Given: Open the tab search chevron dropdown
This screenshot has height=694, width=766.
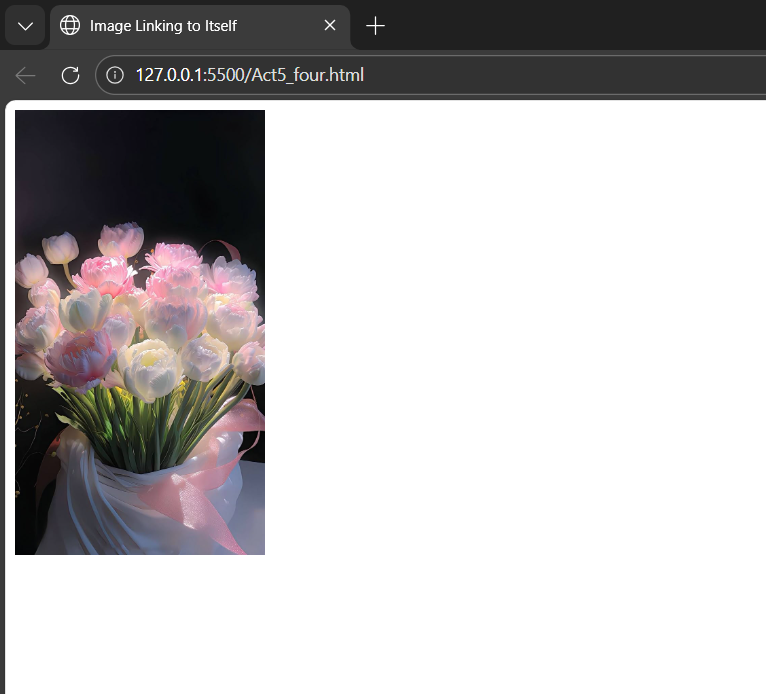Looking at the screenshot, I should 25,26.
